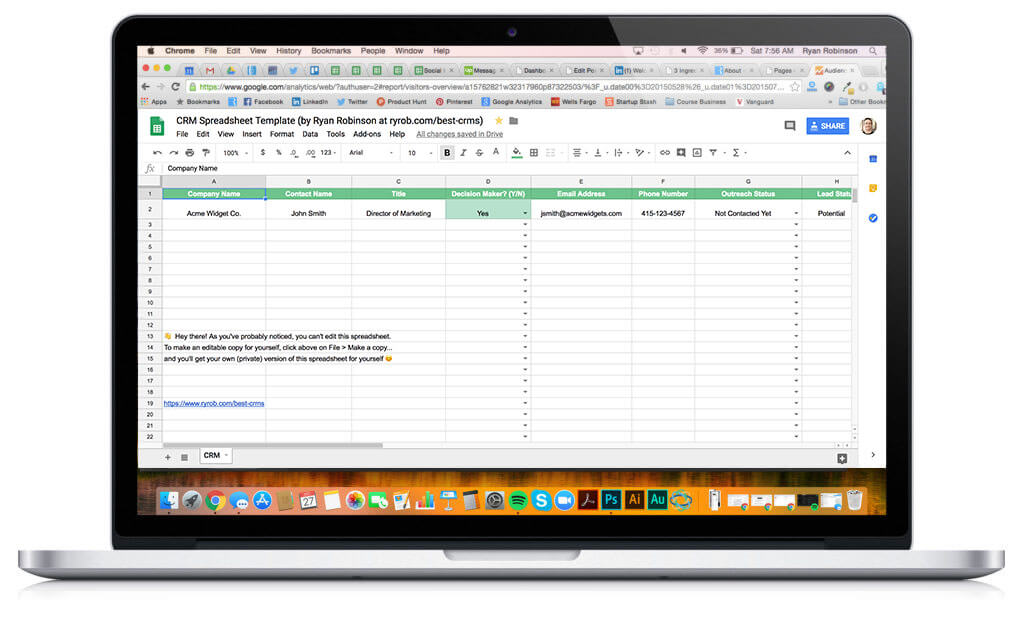Select the print icon in the toolbar

[x=189, y=152]
